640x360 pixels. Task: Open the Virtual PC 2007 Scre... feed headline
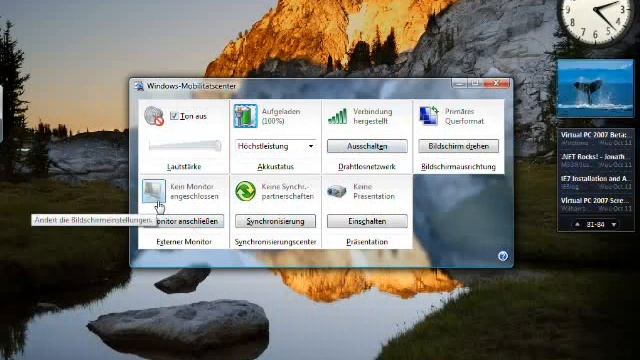click(x=595, y=201)
